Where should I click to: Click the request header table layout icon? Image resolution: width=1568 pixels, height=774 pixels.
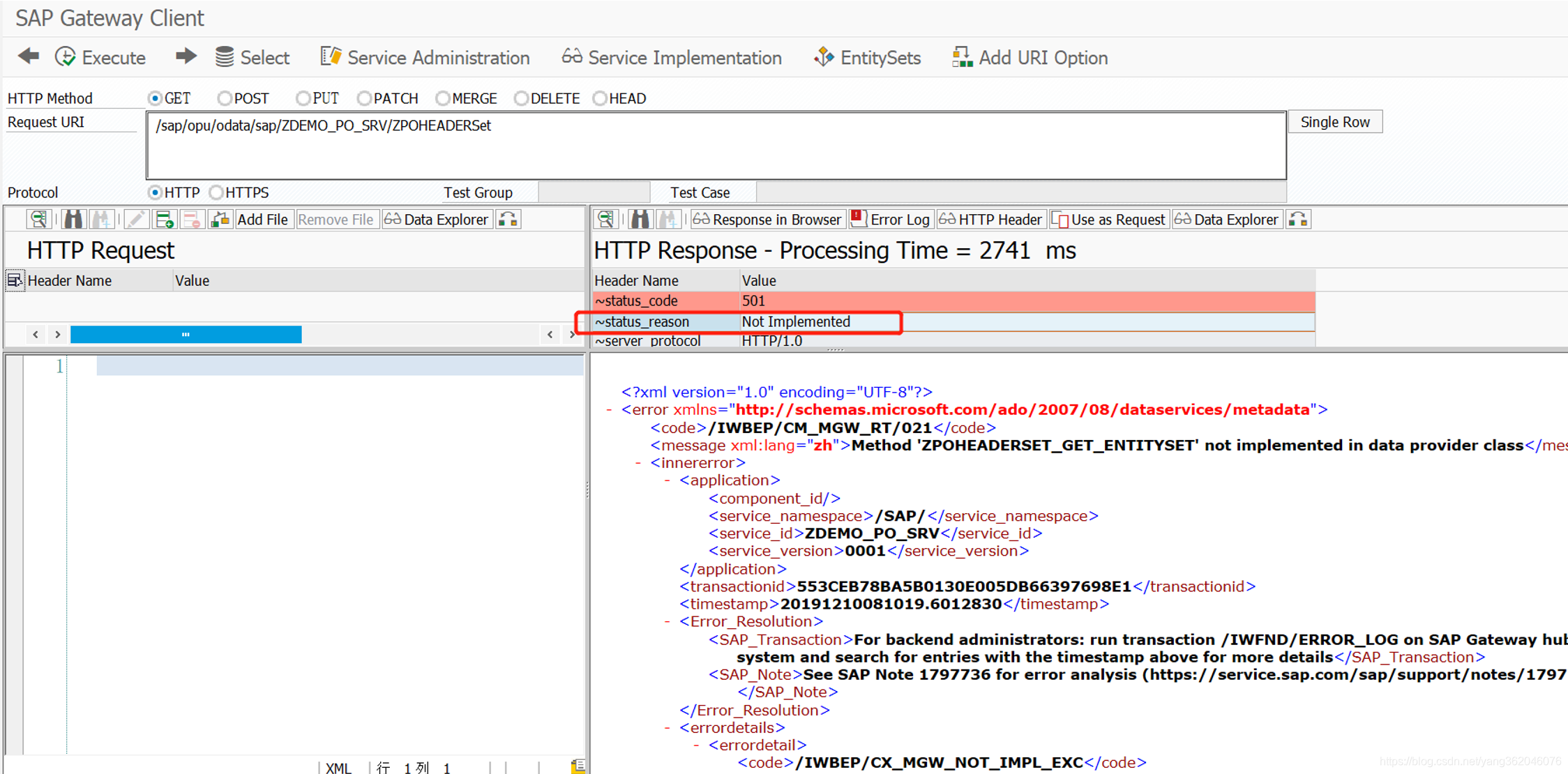(14, 280)
